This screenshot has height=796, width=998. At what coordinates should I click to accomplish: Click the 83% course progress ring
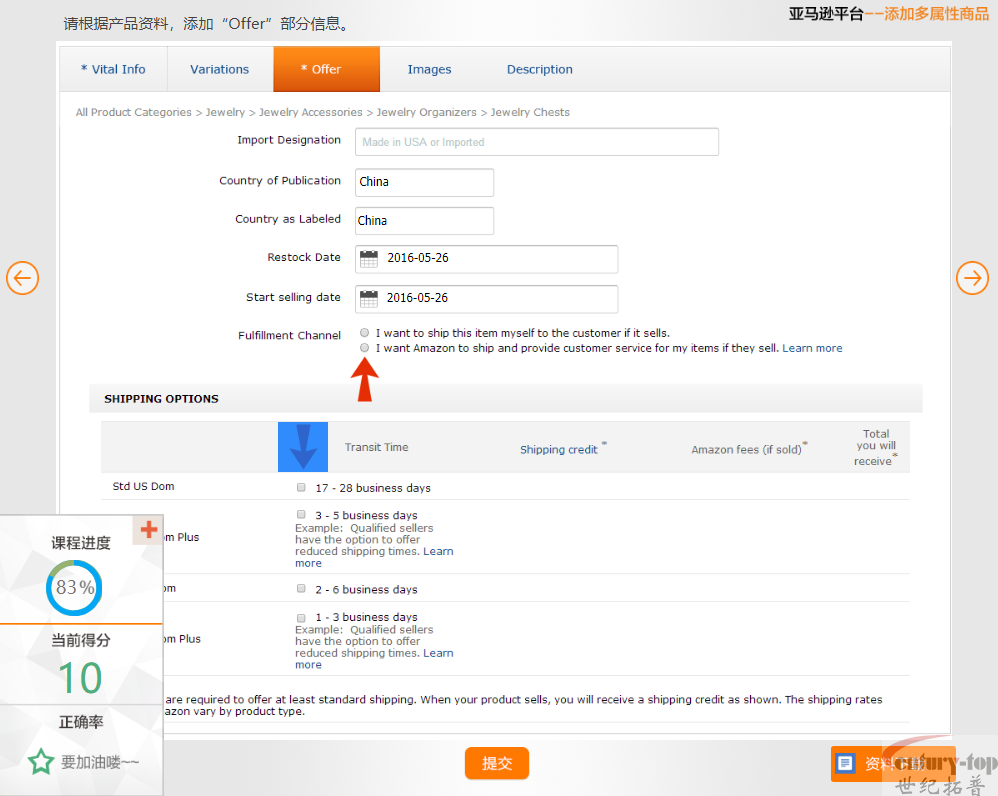coord(74,587)
